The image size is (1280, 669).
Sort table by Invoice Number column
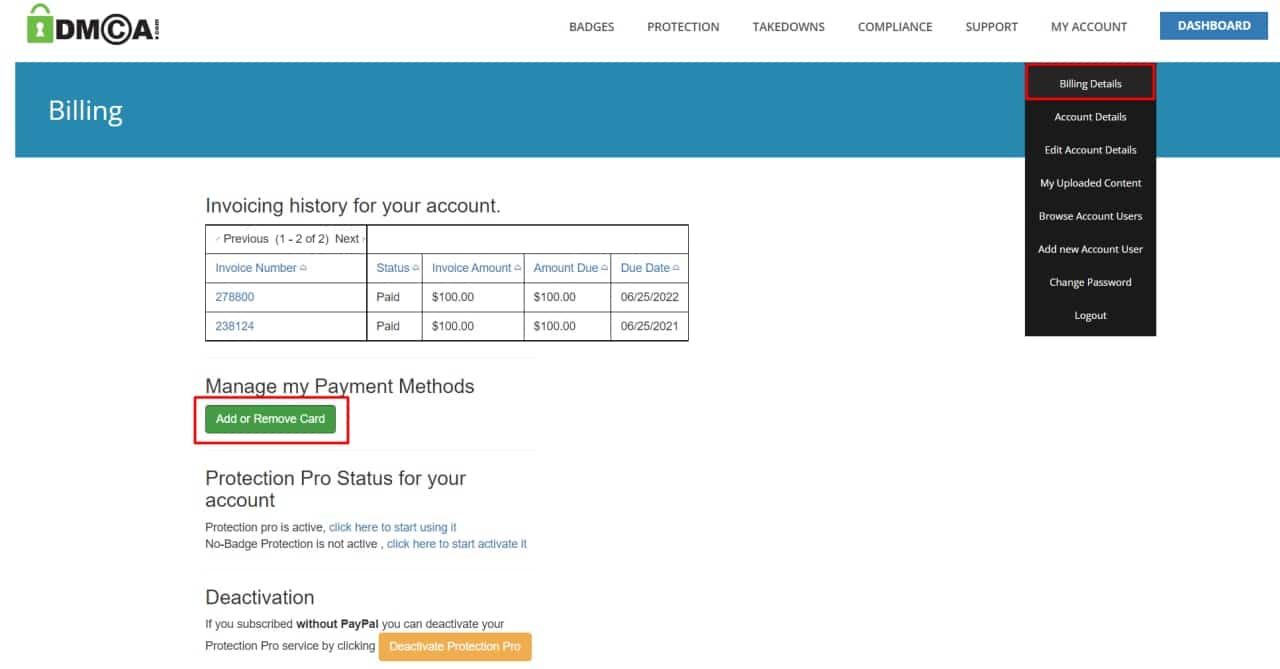tap(256, 268)
